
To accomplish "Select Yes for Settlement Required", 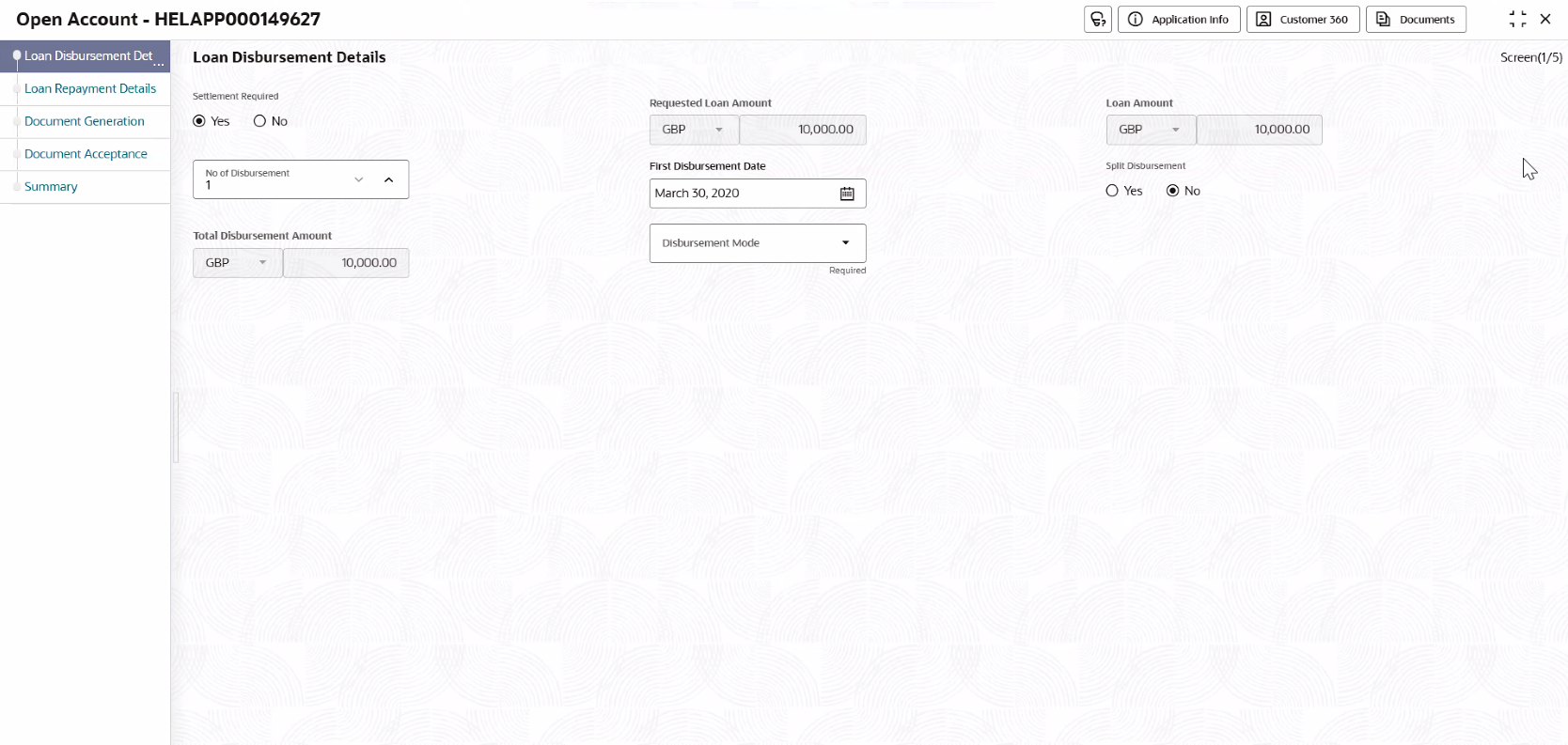I will coord(199,121).
